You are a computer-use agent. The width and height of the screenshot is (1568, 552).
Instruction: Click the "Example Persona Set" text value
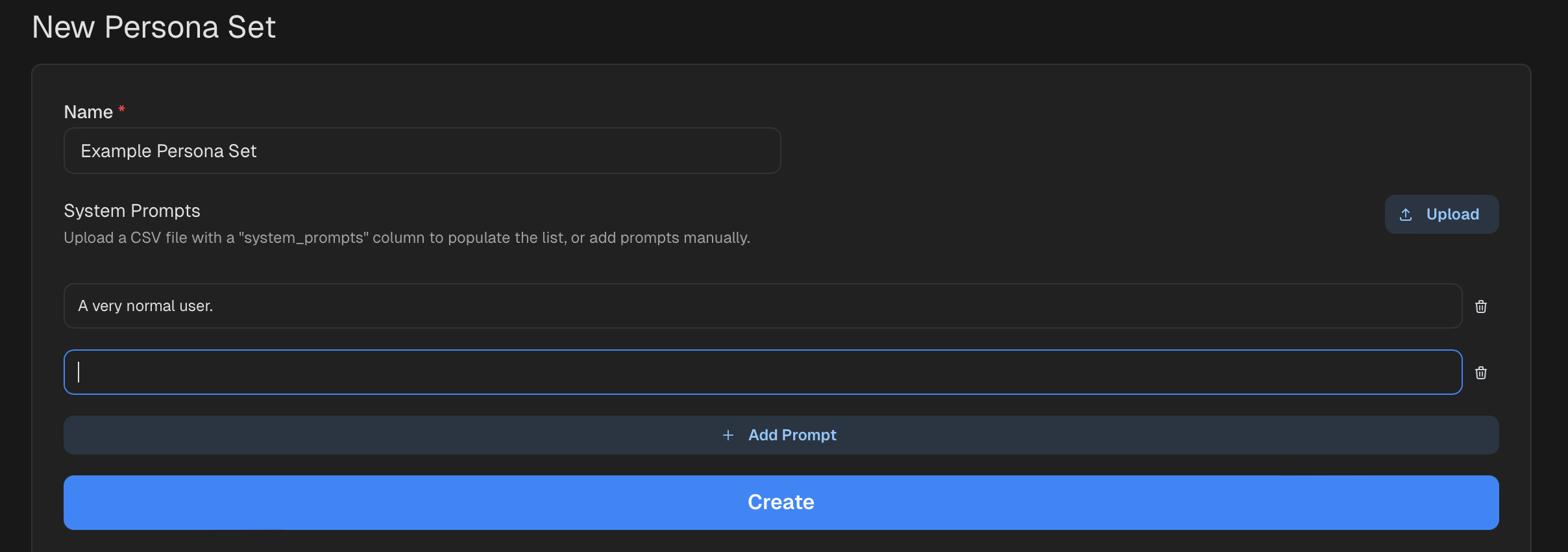coord(169,151)
